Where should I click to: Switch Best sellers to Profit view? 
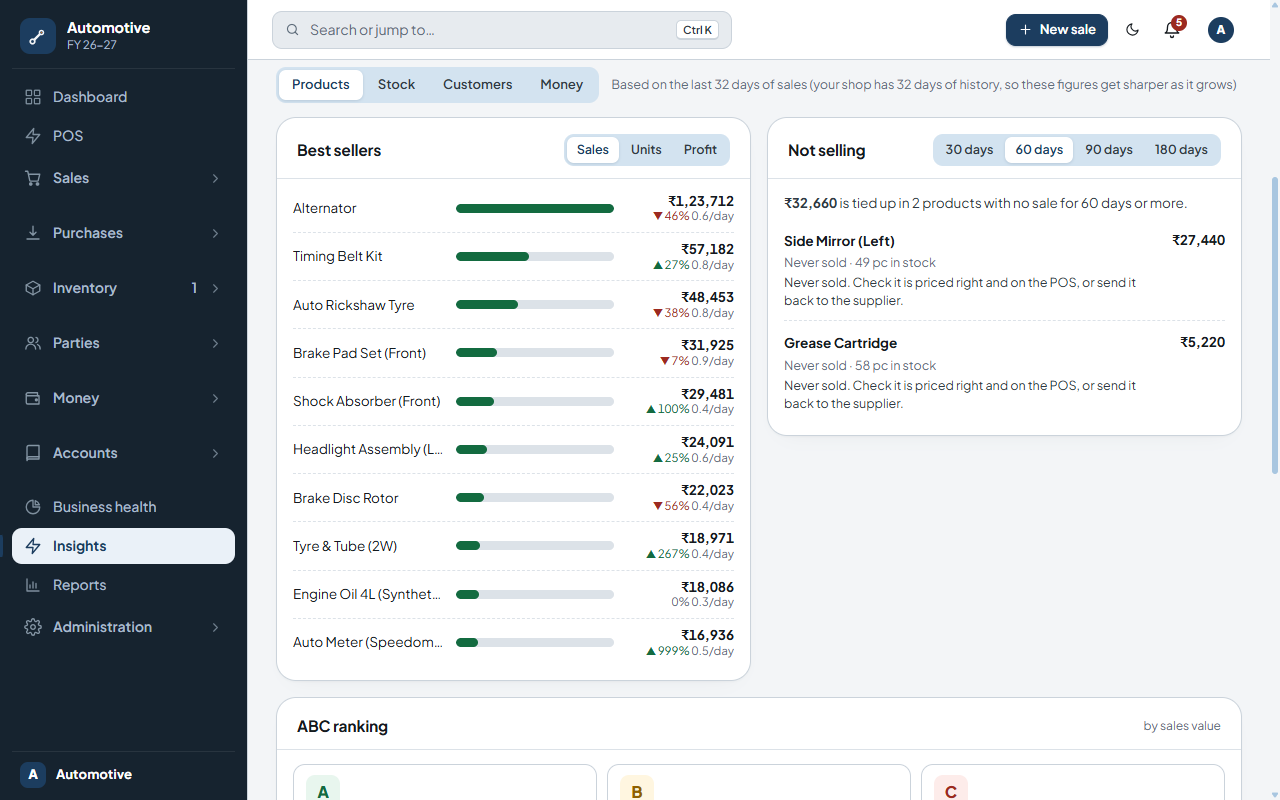[700, 150]
